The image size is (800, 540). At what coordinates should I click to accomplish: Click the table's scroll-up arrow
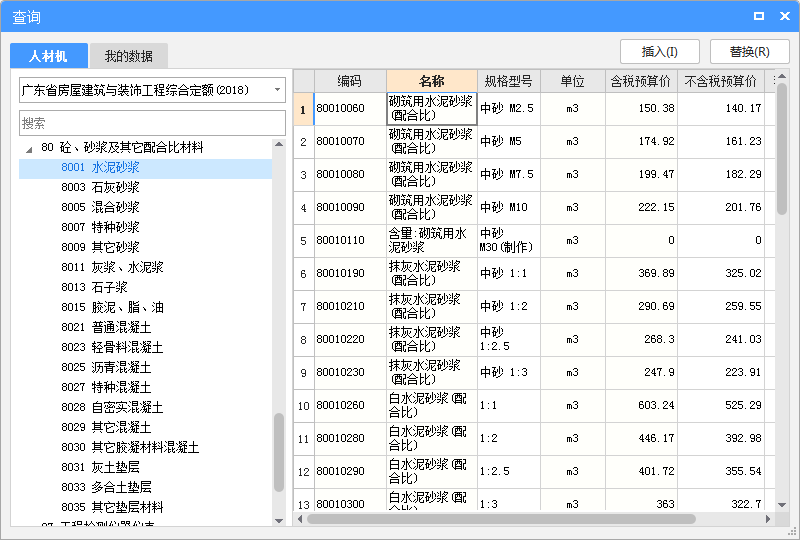click(782, 76)
